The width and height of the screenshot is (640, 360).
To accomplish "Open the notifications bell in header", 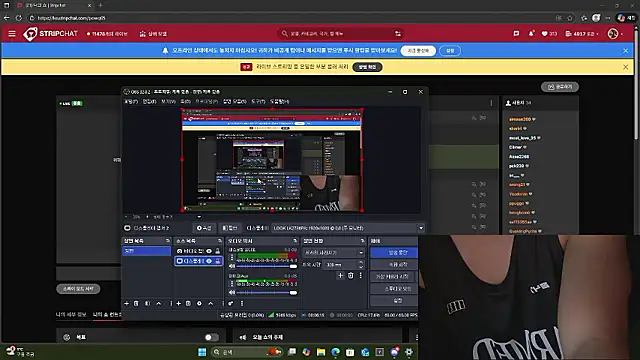I will 531,33.
